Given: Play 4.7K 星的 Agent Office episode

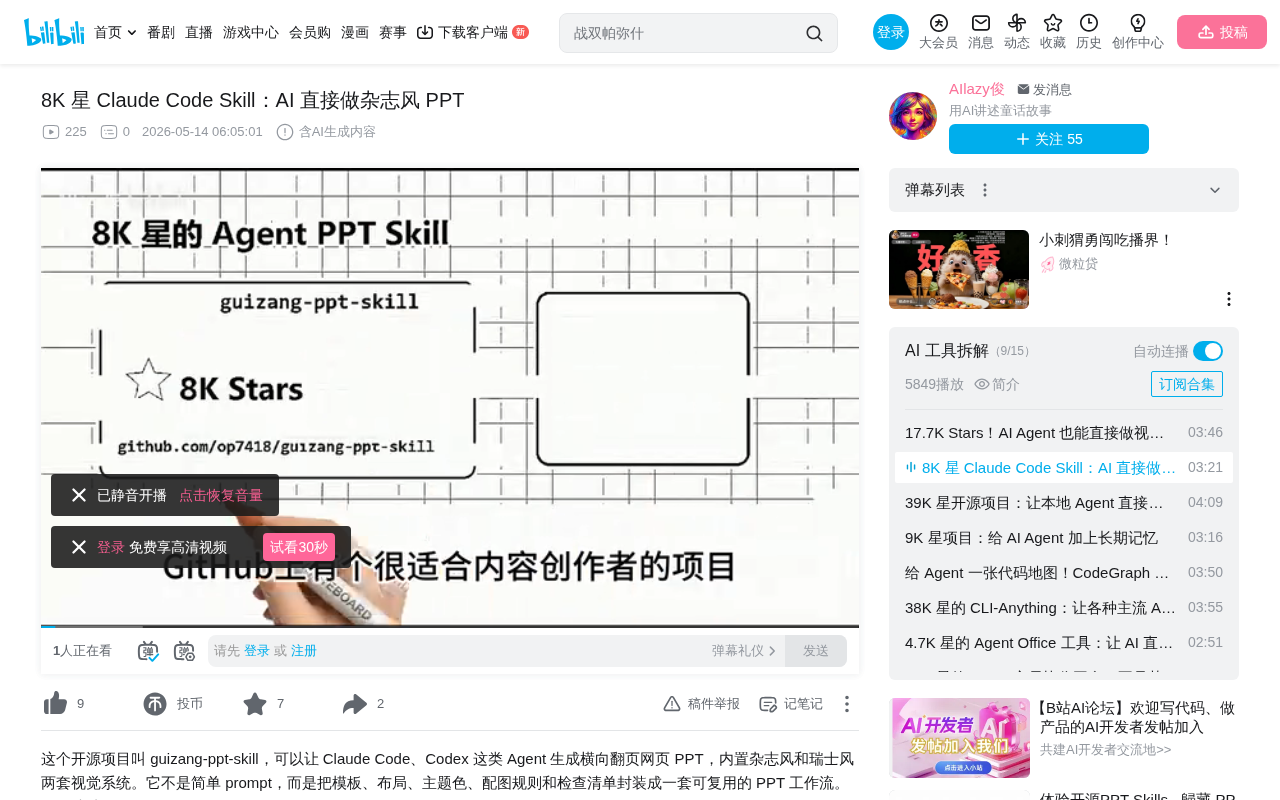Looking at the screenshot, I should [1064, 643].
